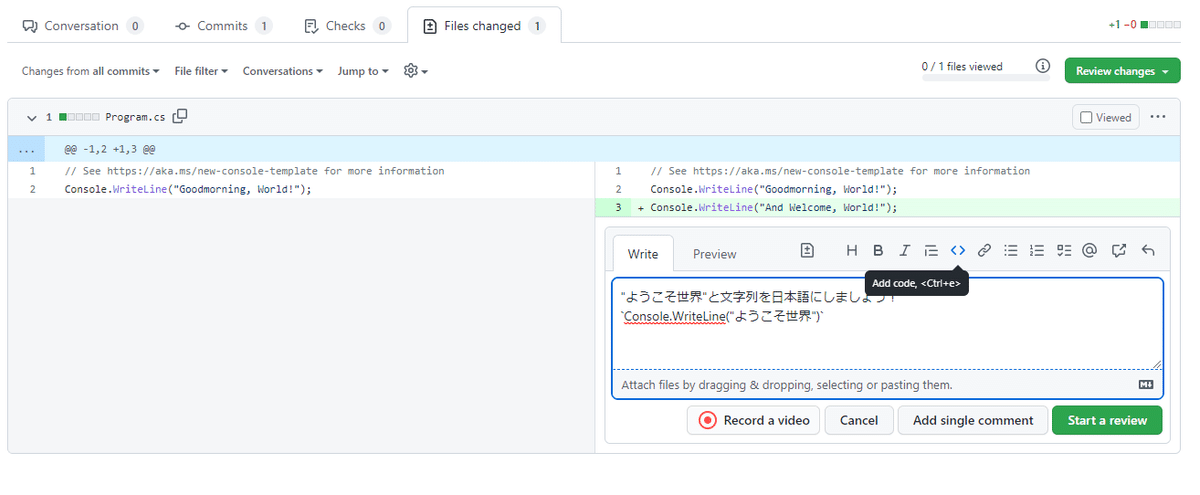Insert a suggestion with the toolbar icon
Image resolution: width=1200 pixels, height=495 pixels.
[x=807, y=251]
